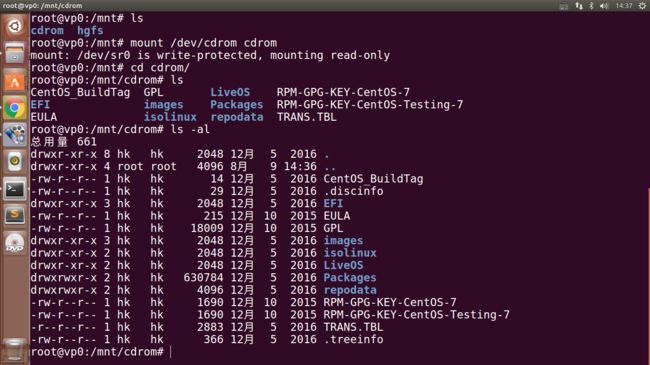Click the 'cdrom' directory in first ls output
Viewport: 650px width, 365px height.
pos(47,31)
